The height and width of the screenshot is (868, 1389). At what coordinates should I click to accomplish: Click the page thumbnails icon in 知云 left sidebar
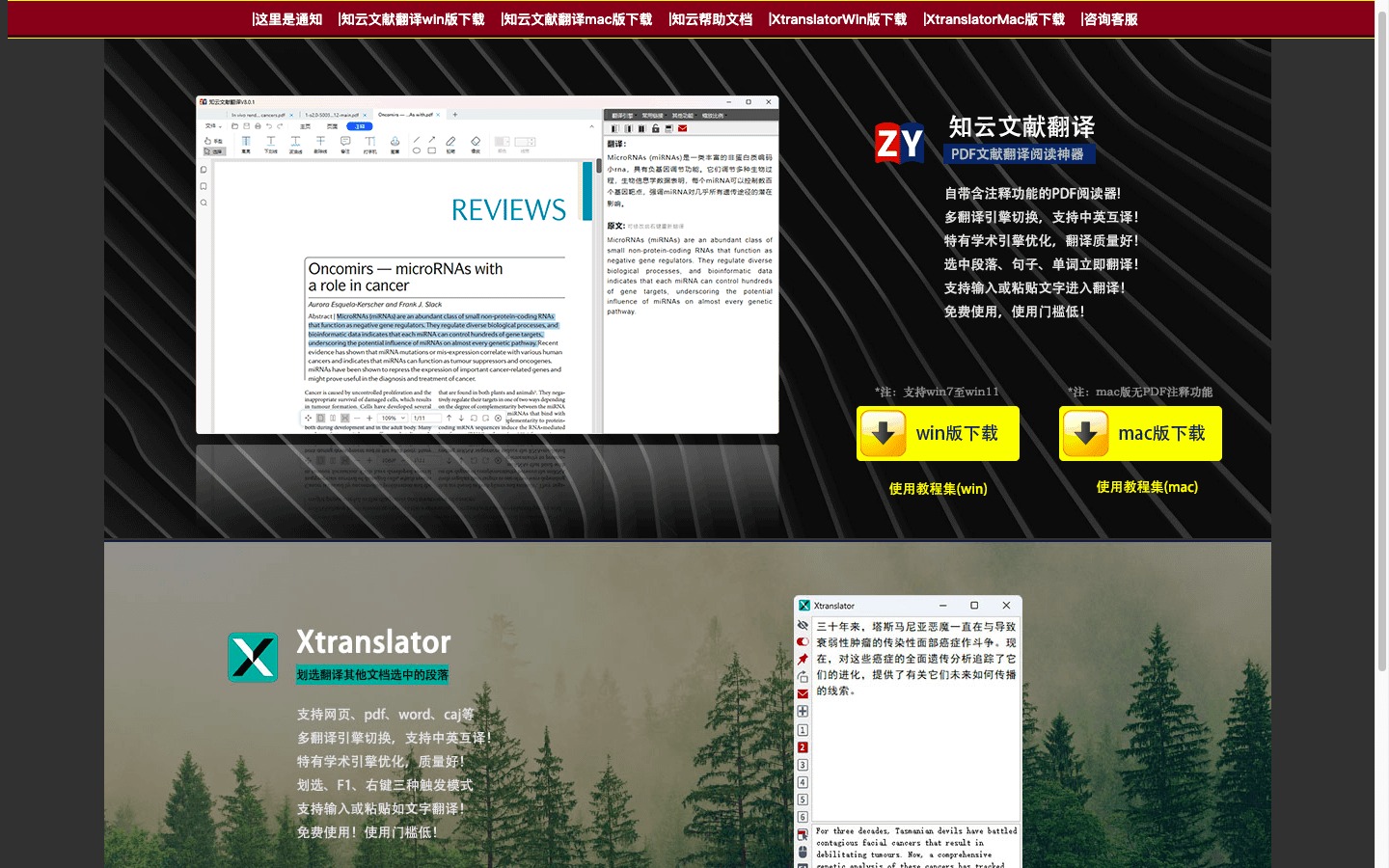click(204, 170)
